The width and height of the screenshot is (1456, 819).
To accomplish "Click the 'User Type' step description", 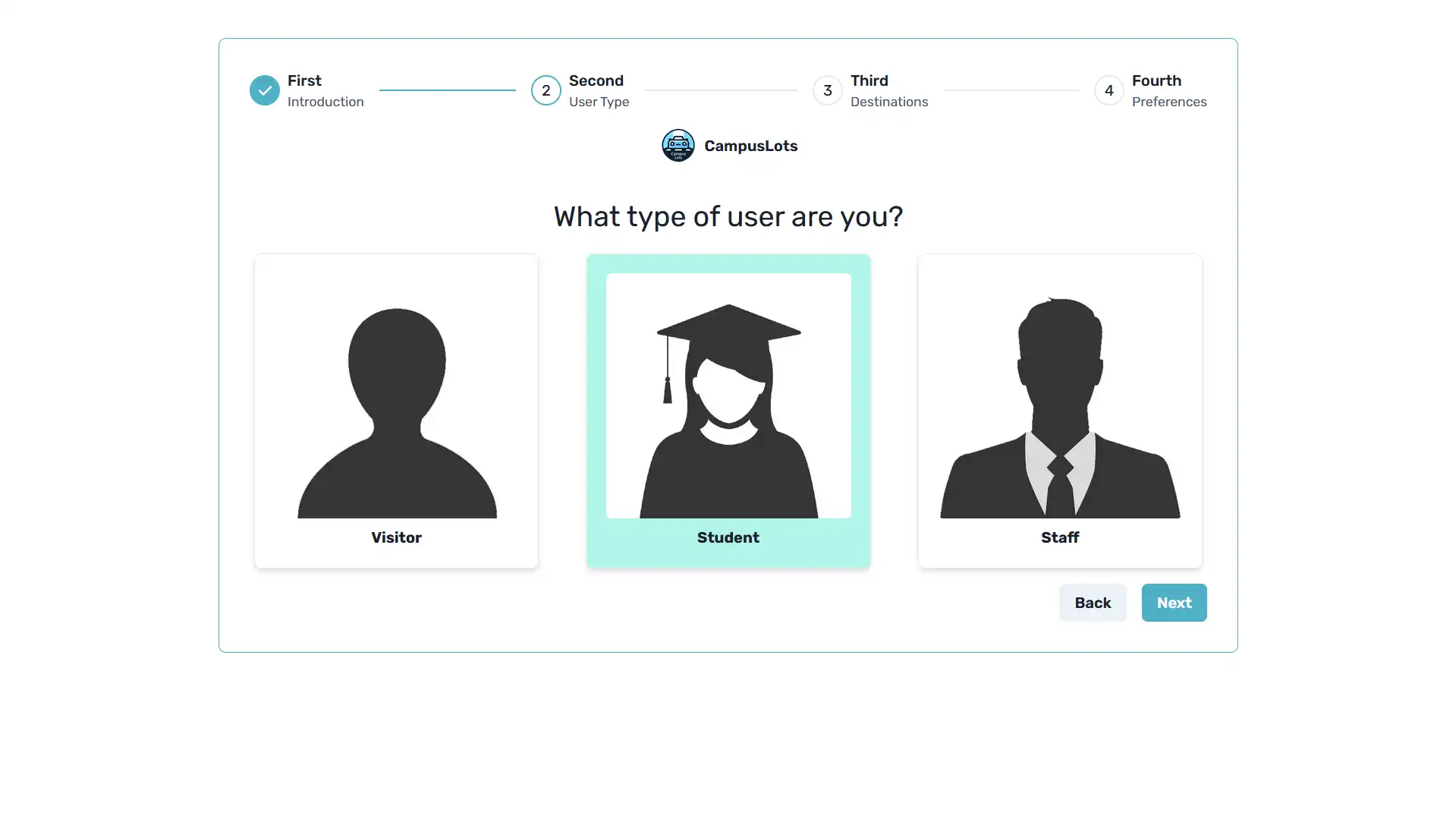I will click(599, 102).
